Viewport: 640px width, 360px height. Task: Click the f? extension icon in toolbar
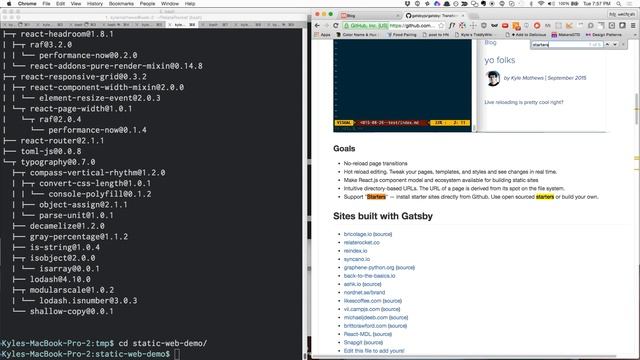(x=452, y=25)
